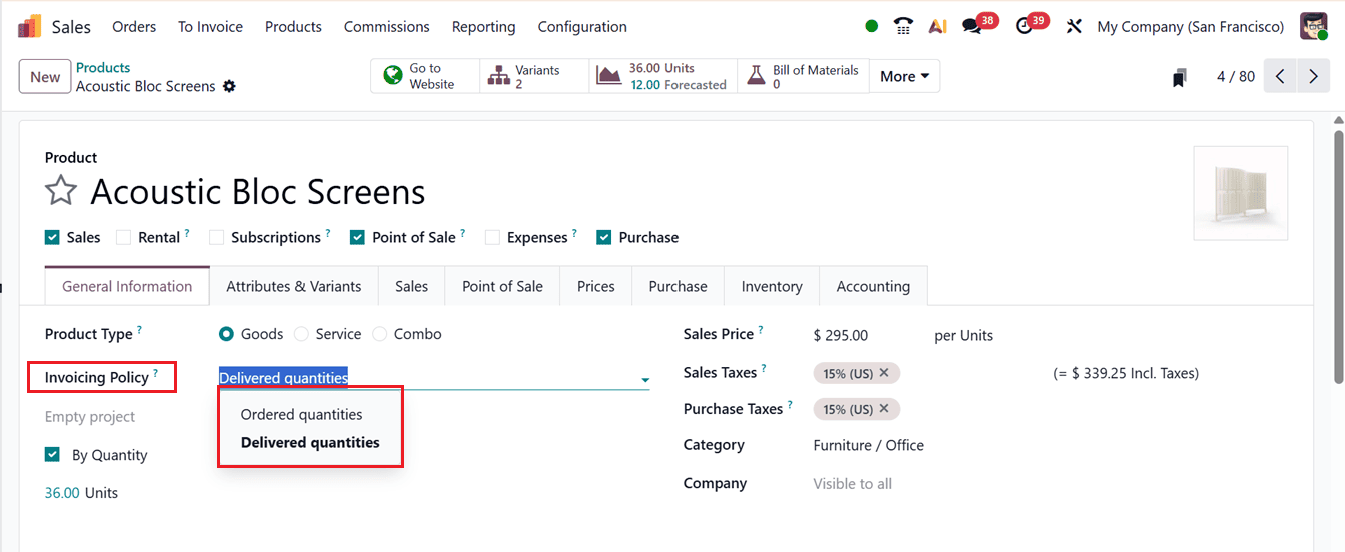Choose Delivered quantities option
Image resolution: width=1345 pixels, height=552 pixels.
tap(310, 442)
